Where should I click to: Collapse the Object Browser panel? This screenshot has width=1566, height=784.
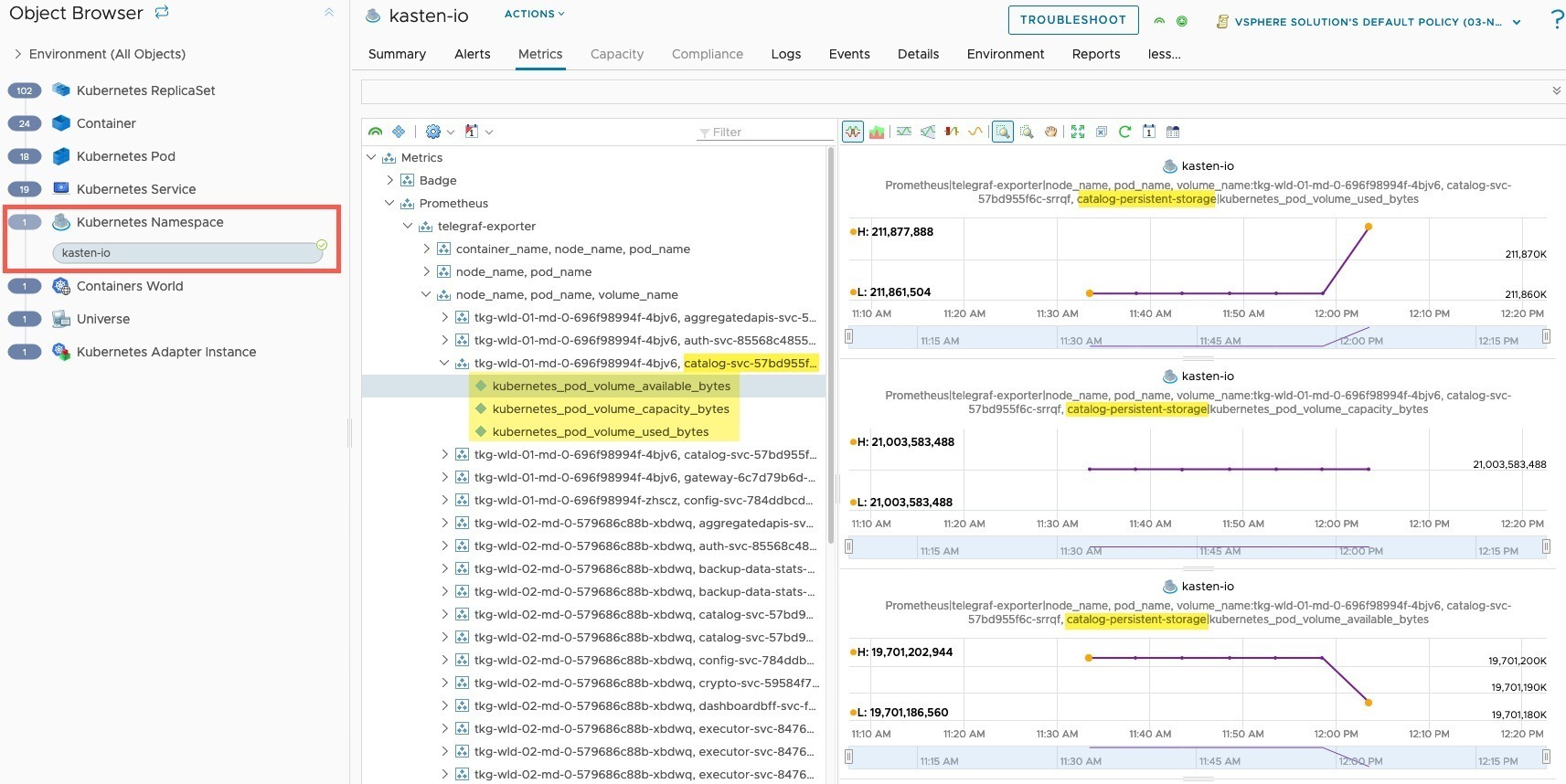(329, 13)
